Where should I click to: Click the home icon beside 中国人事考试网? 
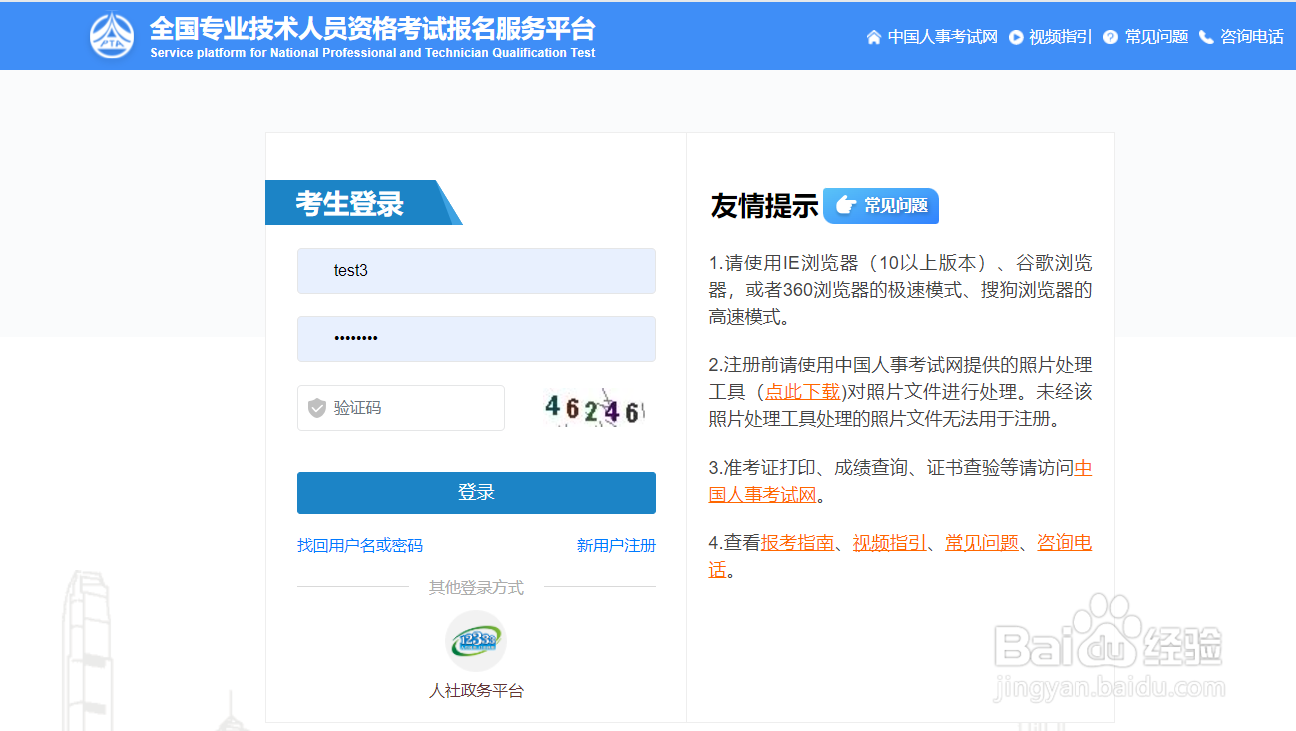click(875, 36)
